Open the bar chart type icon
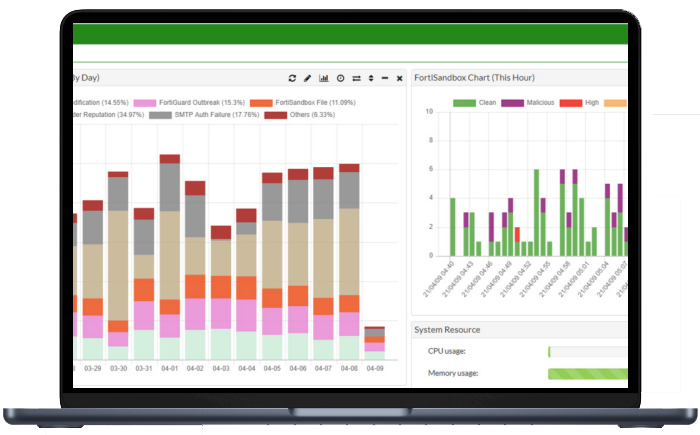This screenshot has height=435, width=700. pos(324,78)
